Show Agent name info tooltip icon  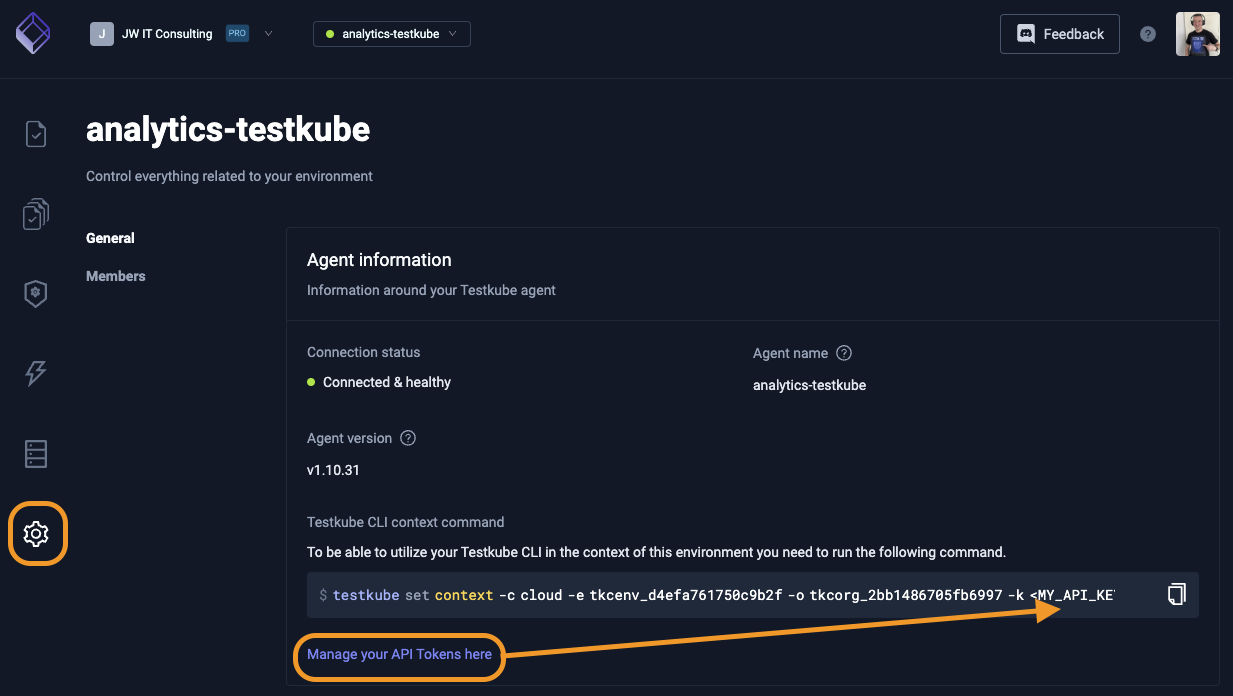click(844, 353)
